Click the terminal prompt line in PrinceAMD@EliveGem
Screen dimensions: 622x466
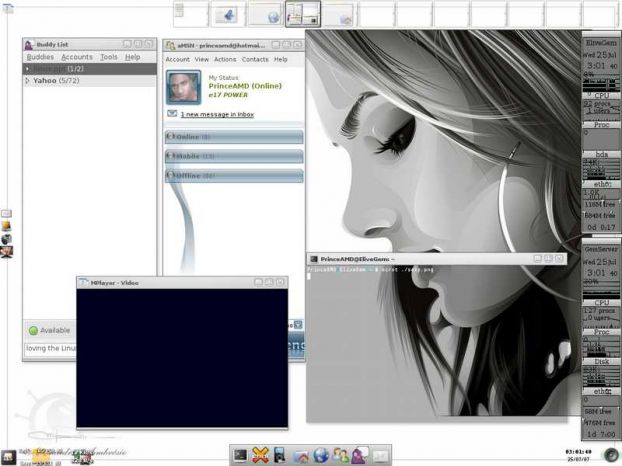(371, 270)
